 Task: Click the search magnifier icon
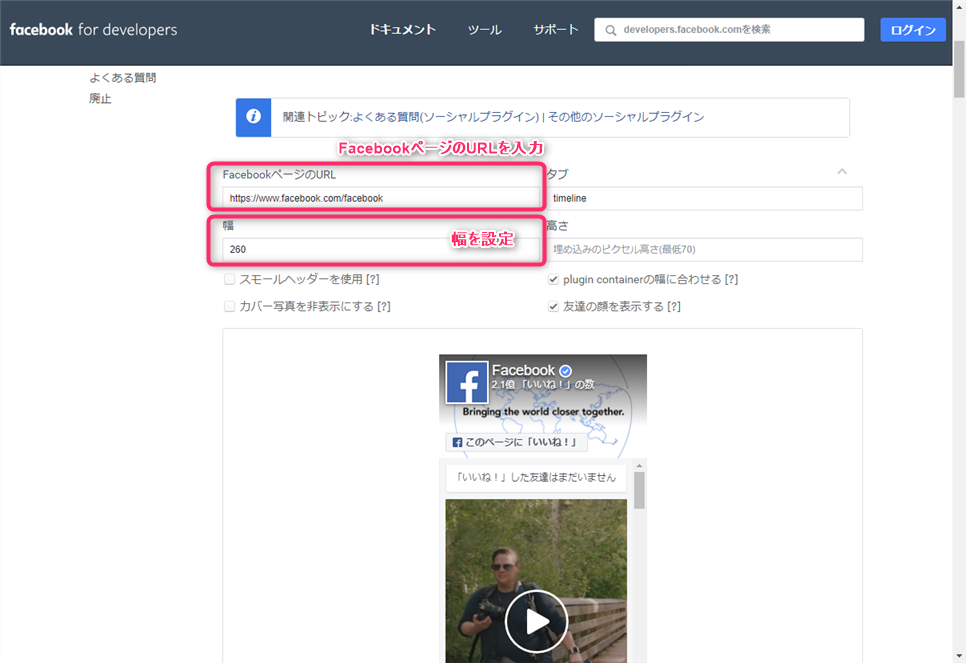point(610,30)
